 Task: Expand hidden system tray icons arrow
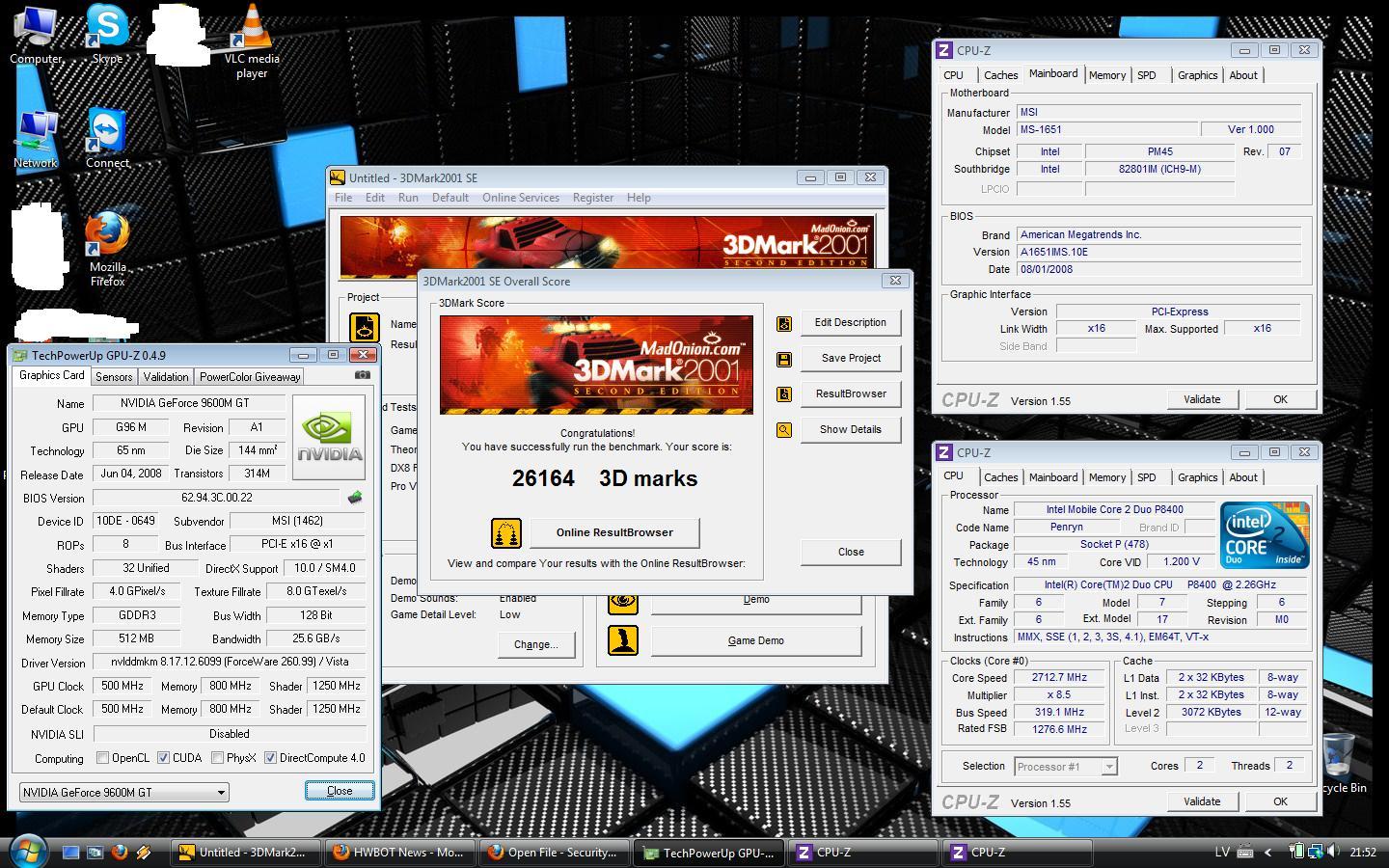pos(1267,853)
